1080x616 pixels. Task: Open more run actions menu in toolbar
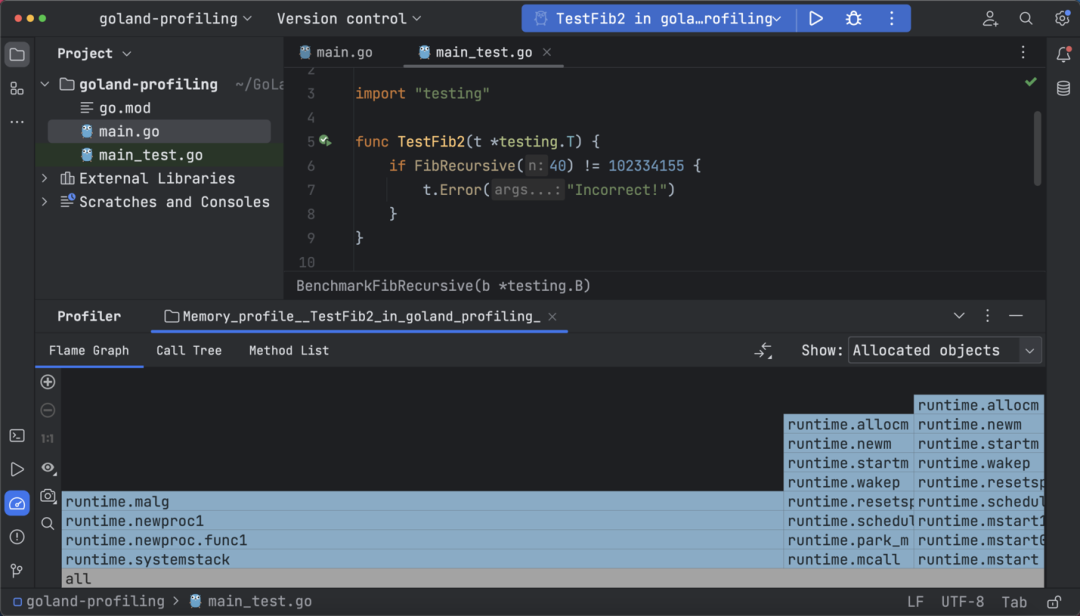click(891, 19)
